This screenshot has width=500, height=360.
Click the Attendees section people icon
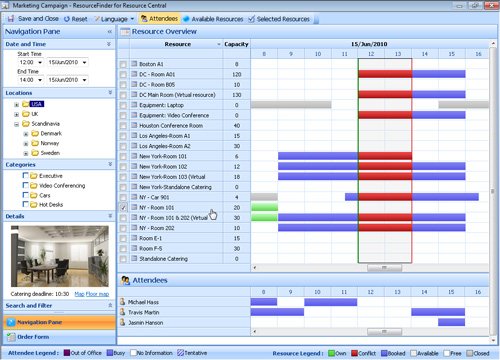coord(125,280)
